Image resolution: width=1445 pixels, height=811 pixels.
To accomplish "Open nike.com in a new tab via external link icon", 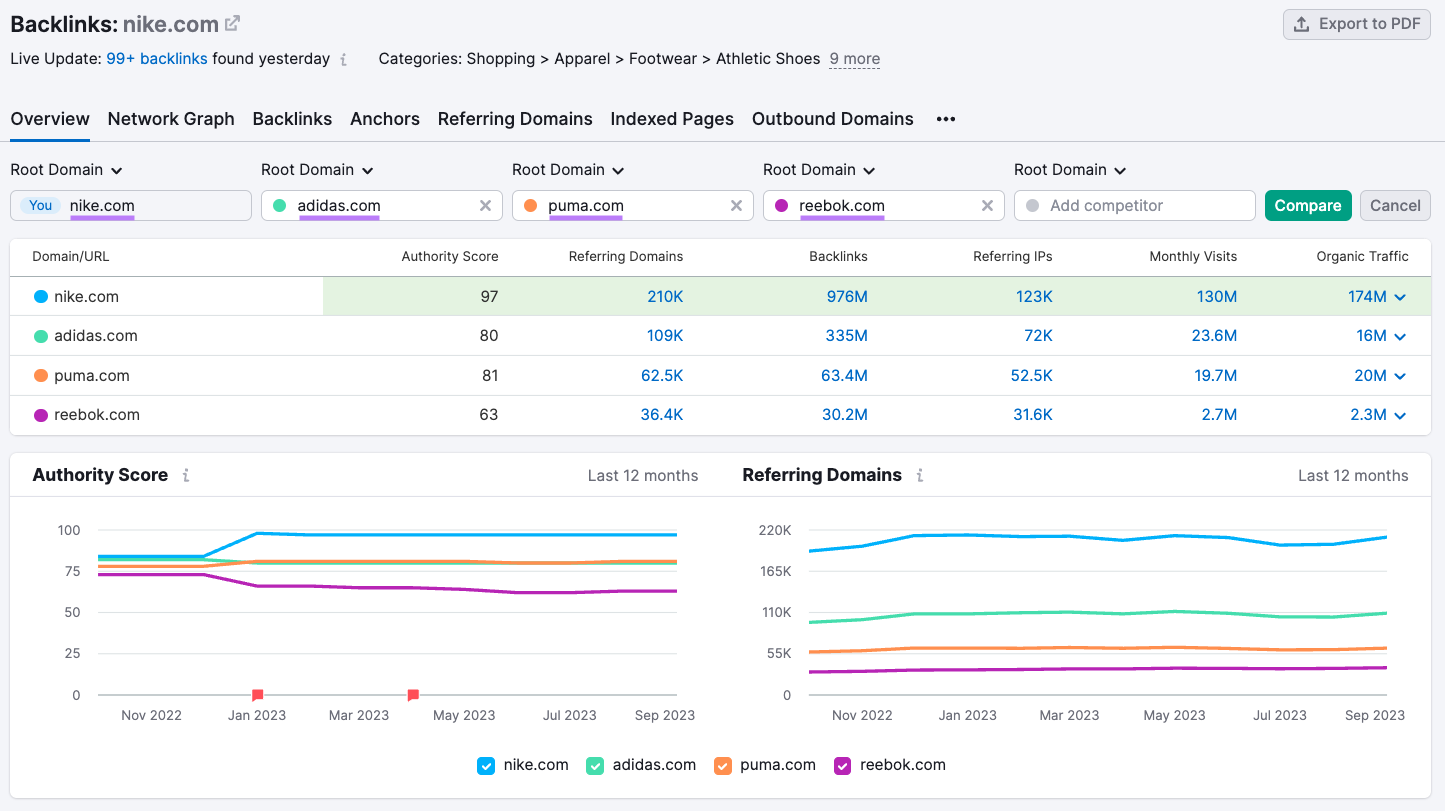I will (x=231, y=23).
